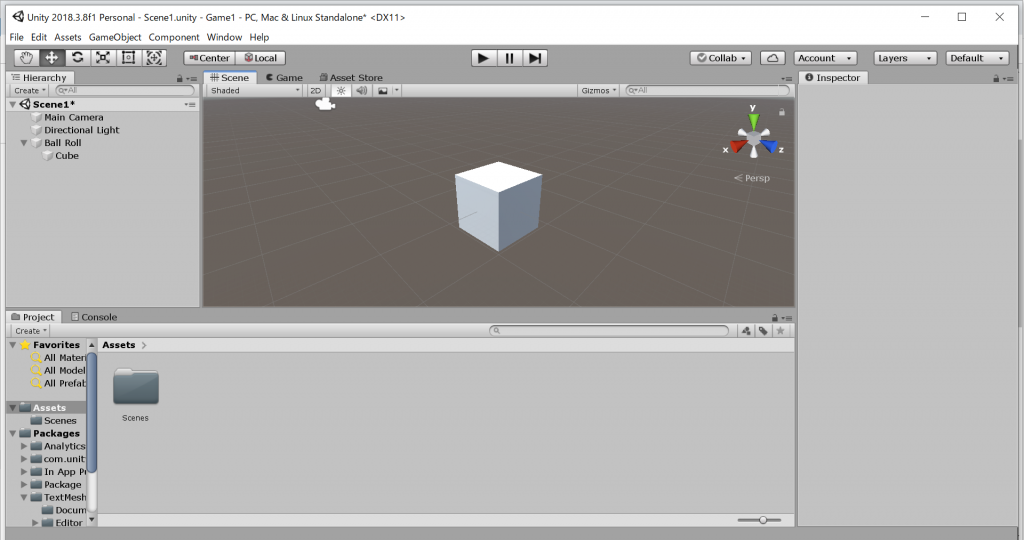
Task: Click the blue Z axis gizmo cone
Action: click(769, 146)
